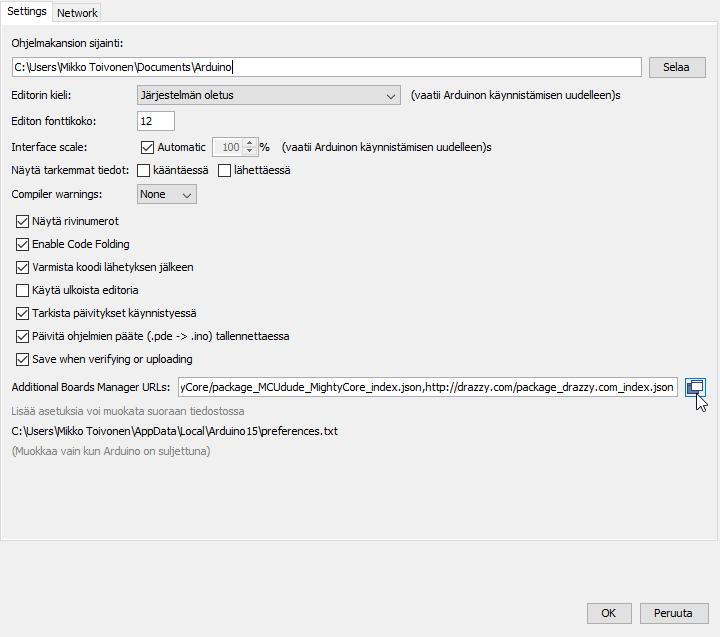Click the 'Ohjelmakansion sijainti:' label
720x637 pixels.
pyautogui.click(x=67, y=43)
